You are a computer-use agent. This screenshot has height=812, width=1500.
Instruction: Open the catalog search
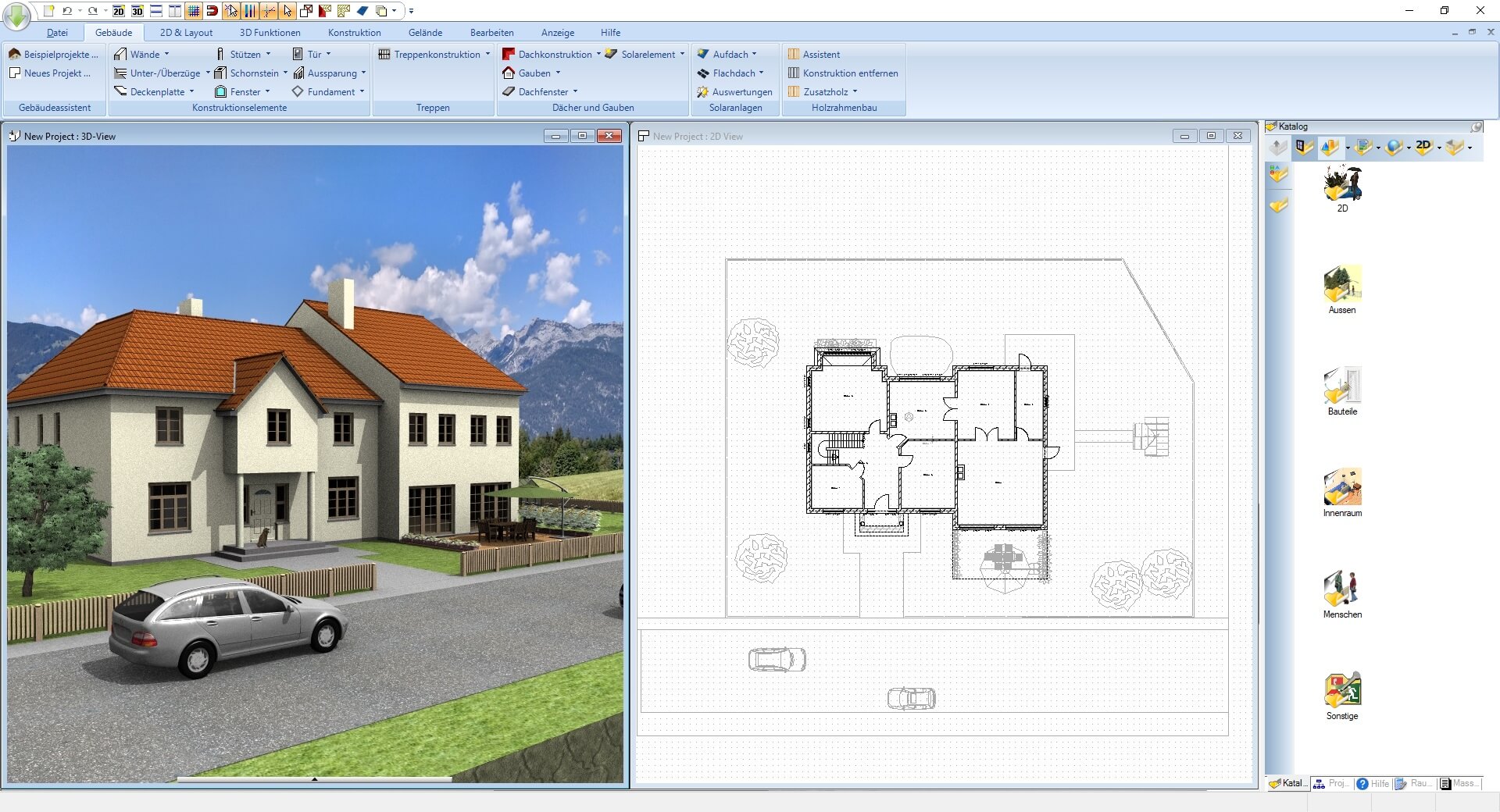tap(1477, 126)
